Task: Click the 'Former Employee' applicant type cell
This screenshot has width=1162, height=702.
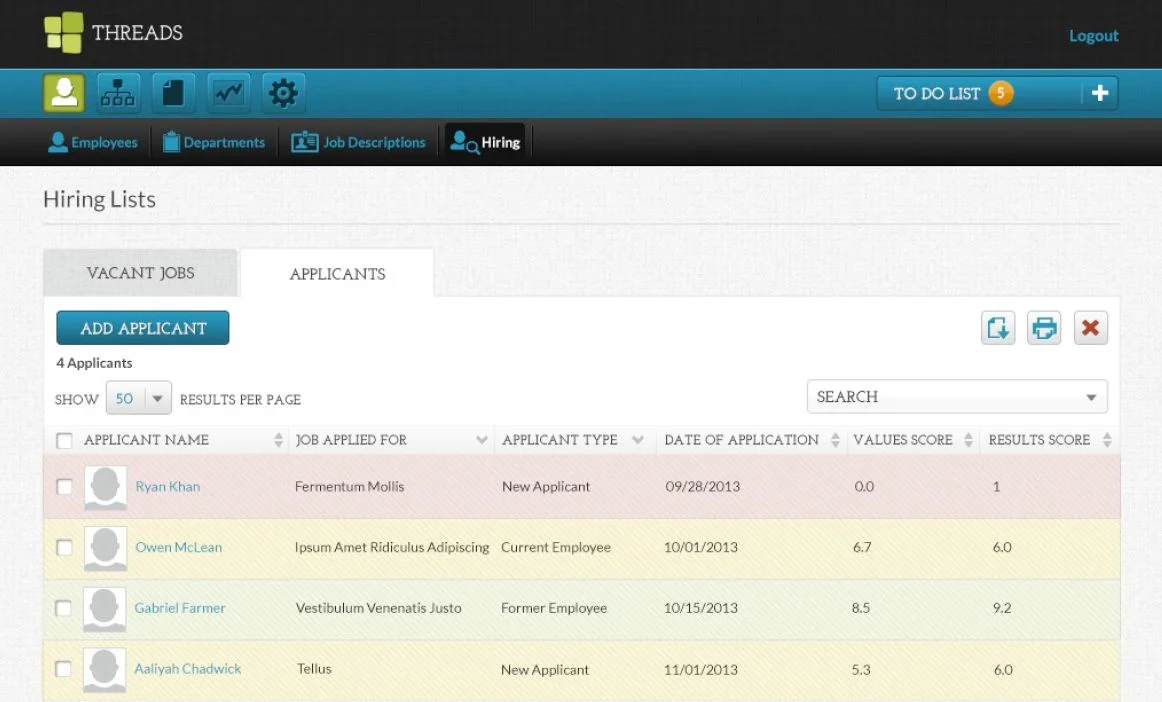Action: point(554,609)
